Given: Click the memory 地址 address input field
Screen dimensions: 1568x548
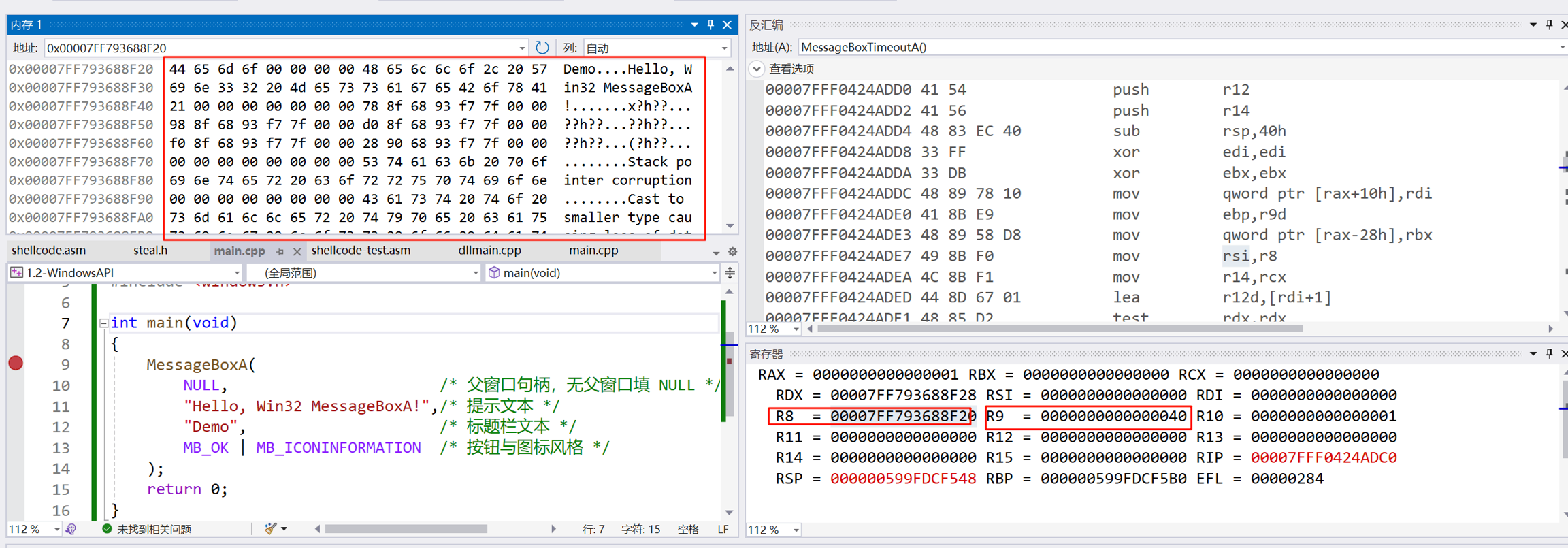Looking at the screenshot, I should [279, 48].
